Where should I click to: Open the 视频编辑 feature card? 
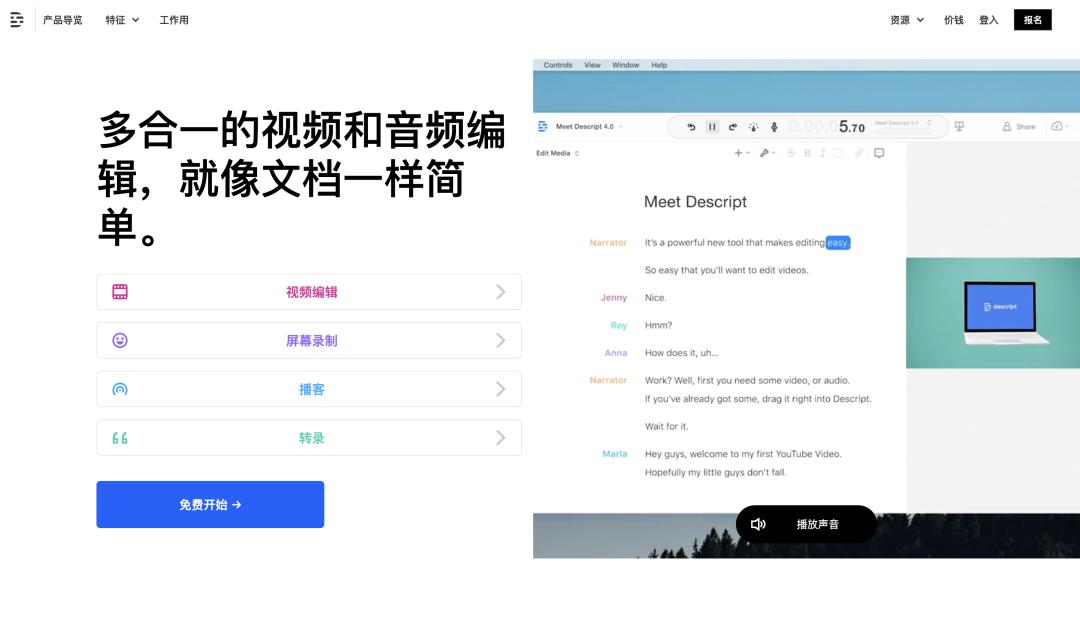(x=309, y=292)
